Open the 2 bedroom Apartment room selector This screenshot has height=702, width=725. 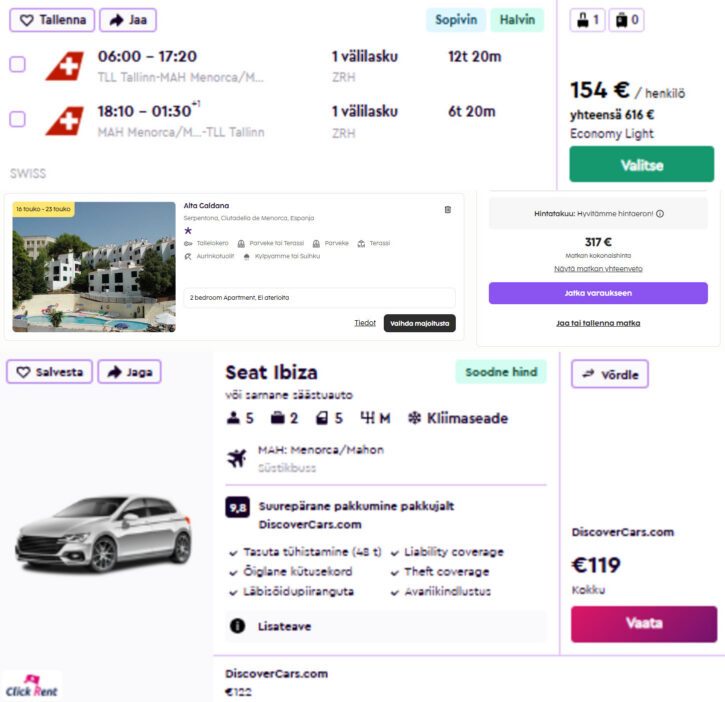[x=320, y=297]
